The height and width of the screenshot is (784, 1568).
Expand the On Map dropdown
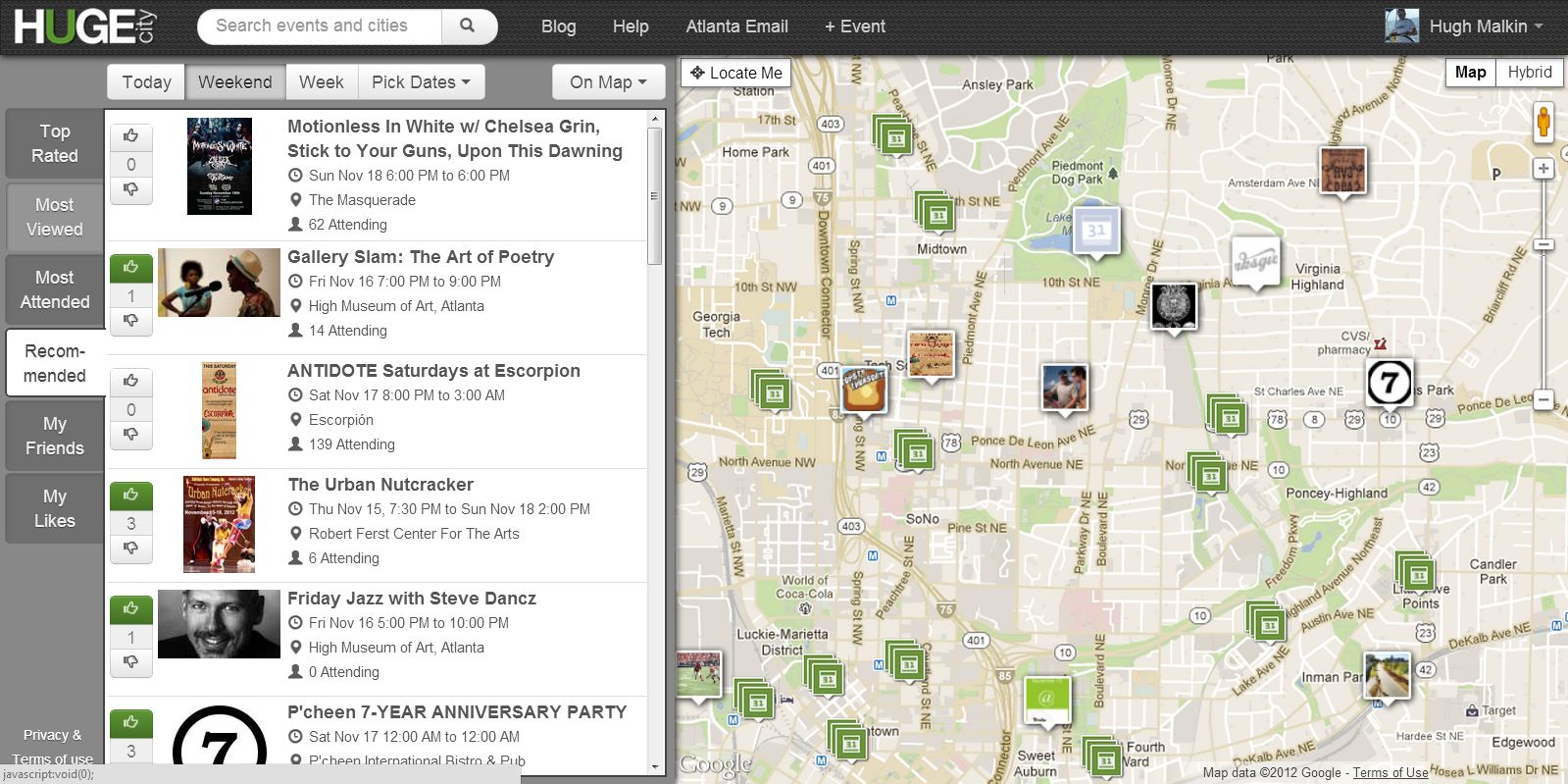pyautogui.click(x=608, y=82)
